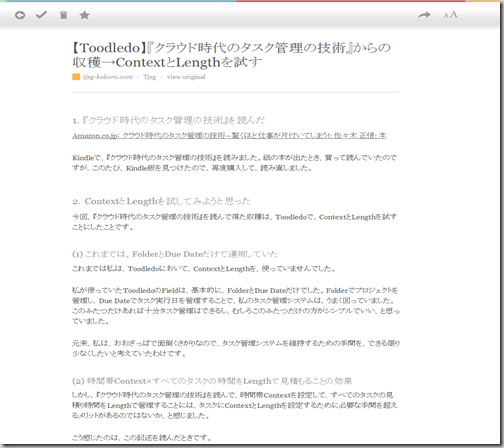Open the view original link

click(x=186, y=77)
